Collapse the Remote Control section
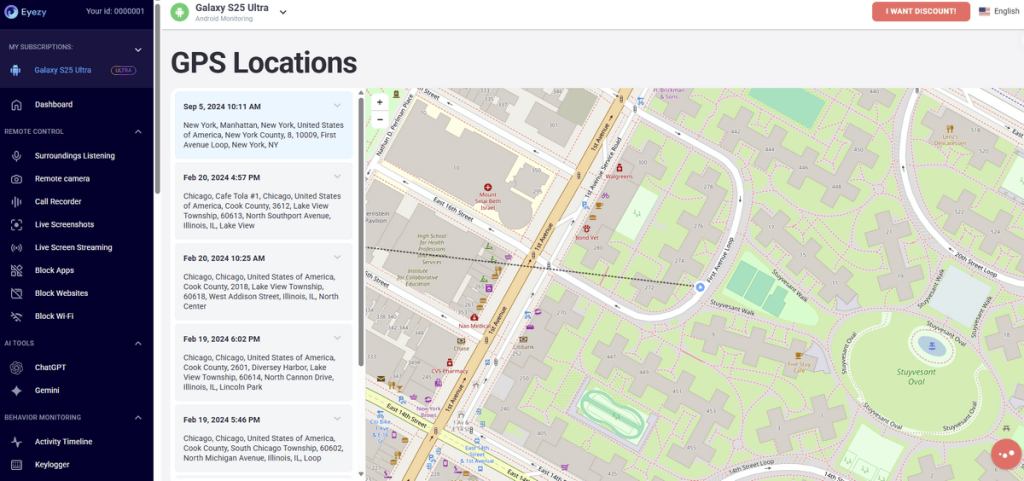Image resolution: width=1024 pixels, height=481 pixels. (x=139, y=132)
